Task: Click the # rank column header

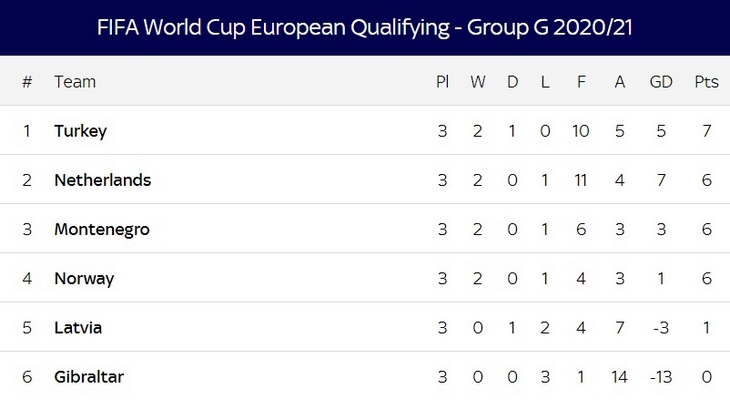Action: tap(27, 82)
